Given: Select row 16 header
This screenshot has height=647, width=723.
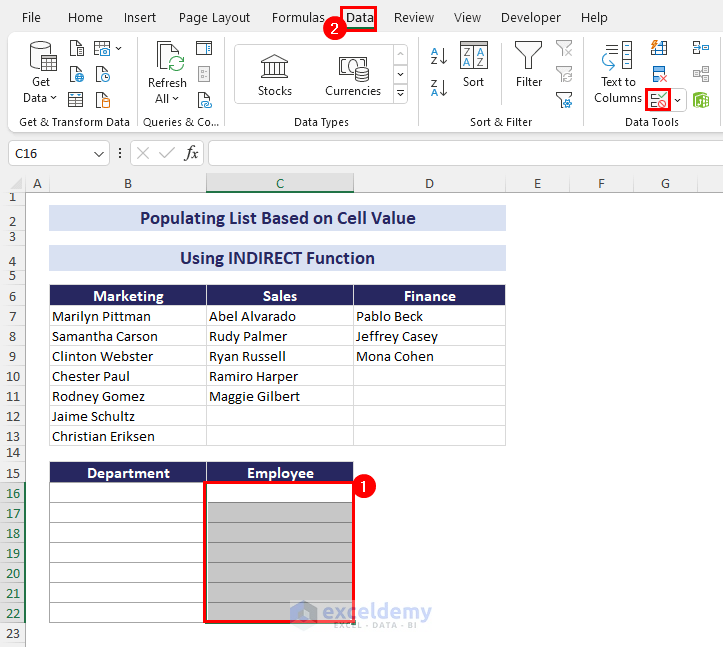Looking at the screenshot, I should pyautogui.click(x=13, y=493).
